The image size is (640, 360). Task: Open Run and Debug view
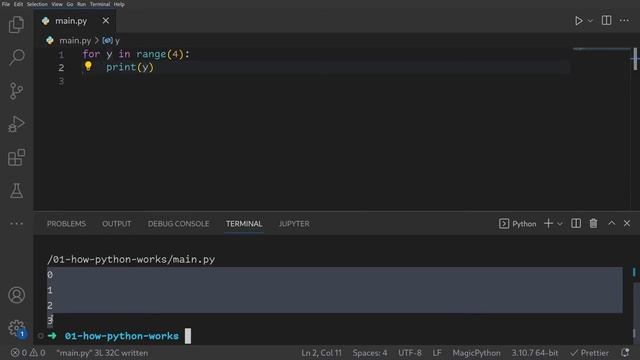pos(16,124)
